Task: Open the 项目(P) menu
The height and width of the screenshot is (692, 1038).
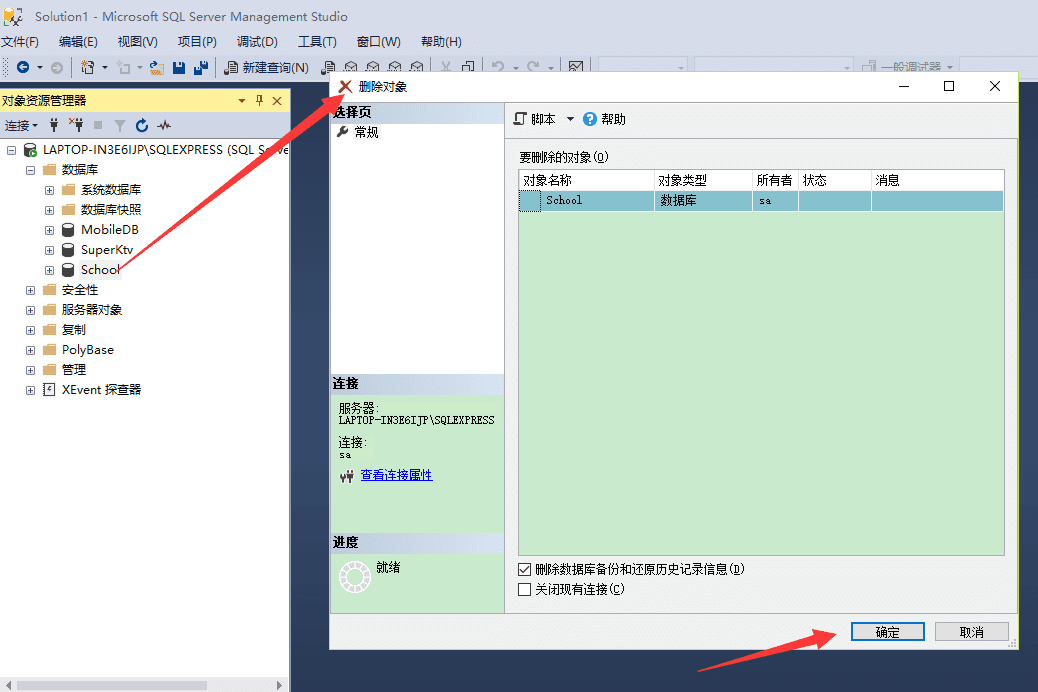Action: tap(197, 42)
